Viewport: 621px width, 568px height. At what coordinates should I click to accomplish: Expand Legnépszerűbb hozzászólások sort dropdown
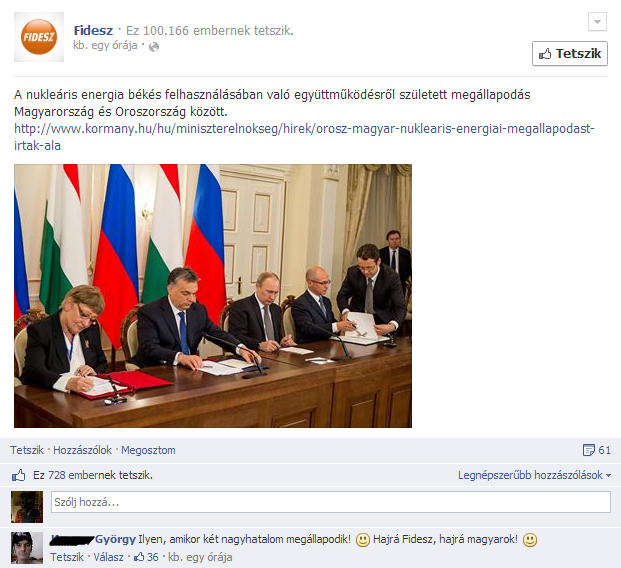pyautogui.click(x=534, y=475)
